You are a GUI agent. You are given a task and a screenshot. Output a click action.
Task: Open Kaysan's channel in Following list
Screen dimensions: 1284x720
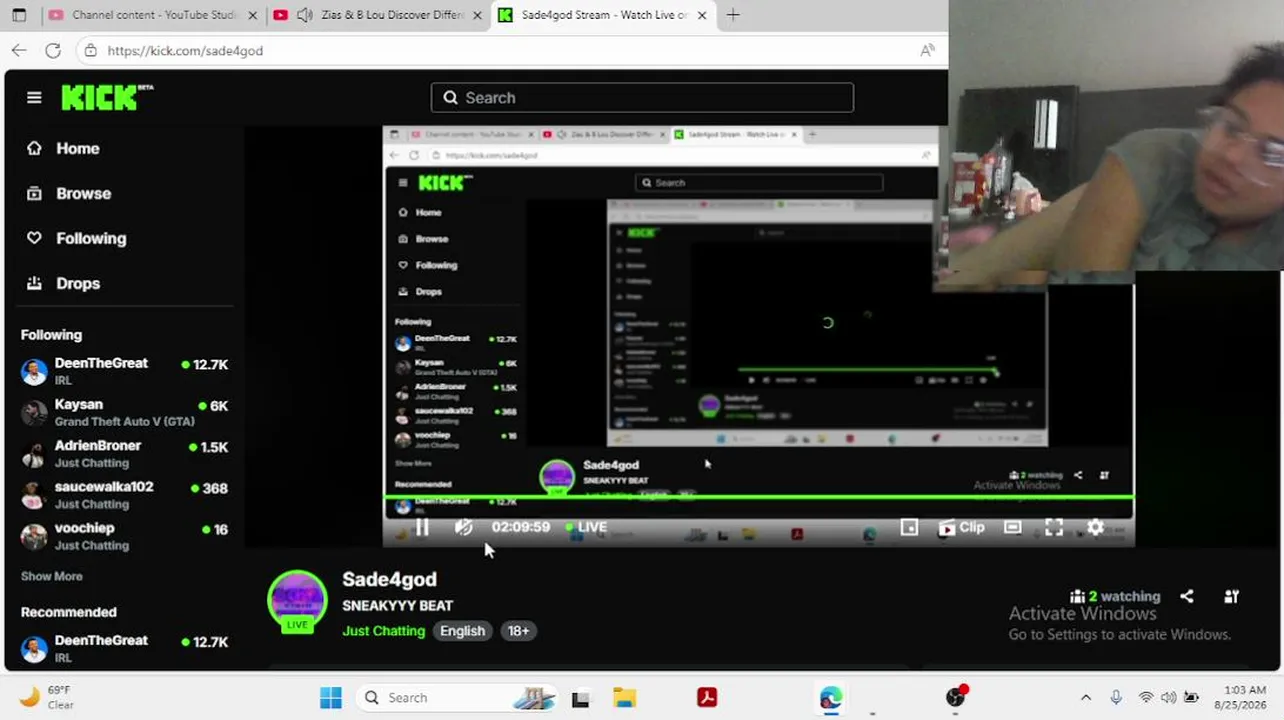tap(125, 412)
